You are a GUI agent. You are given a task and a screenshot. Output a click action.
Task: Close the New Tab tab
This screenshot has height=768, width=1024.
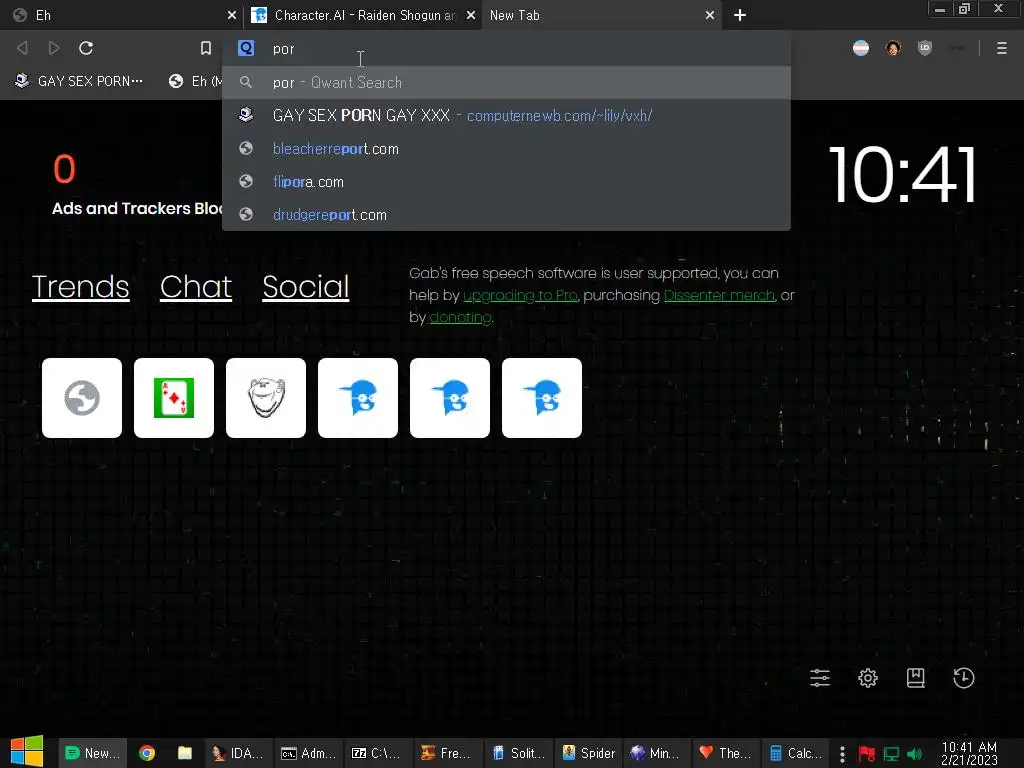point(710,15)
